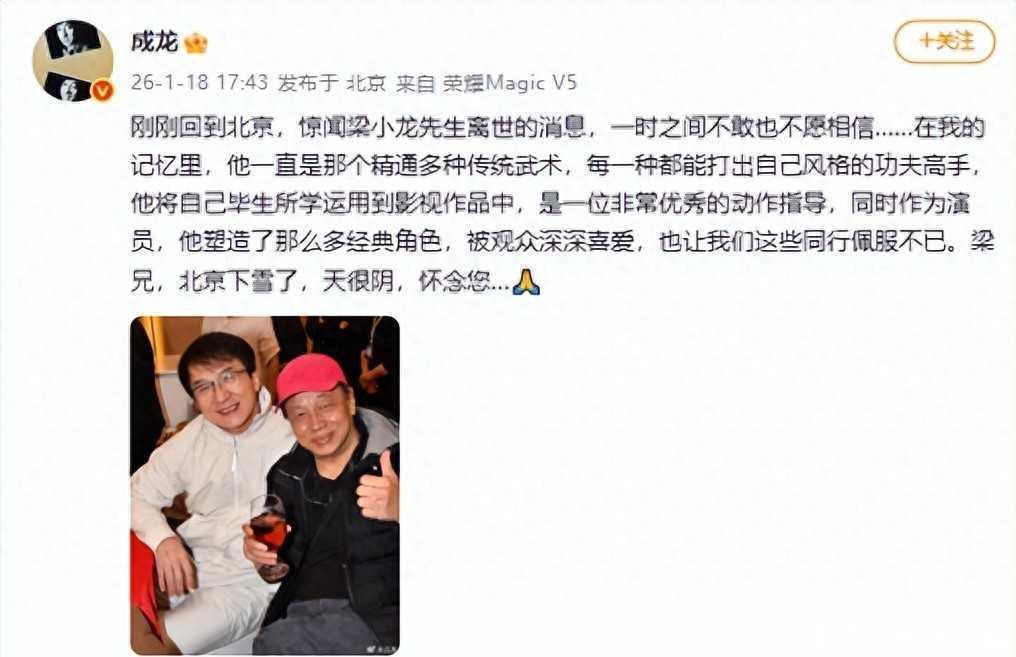Open the 26-1-18 17:43 timestamp
This screenshot has height=657, width=1016.
(x=199, y=82)
